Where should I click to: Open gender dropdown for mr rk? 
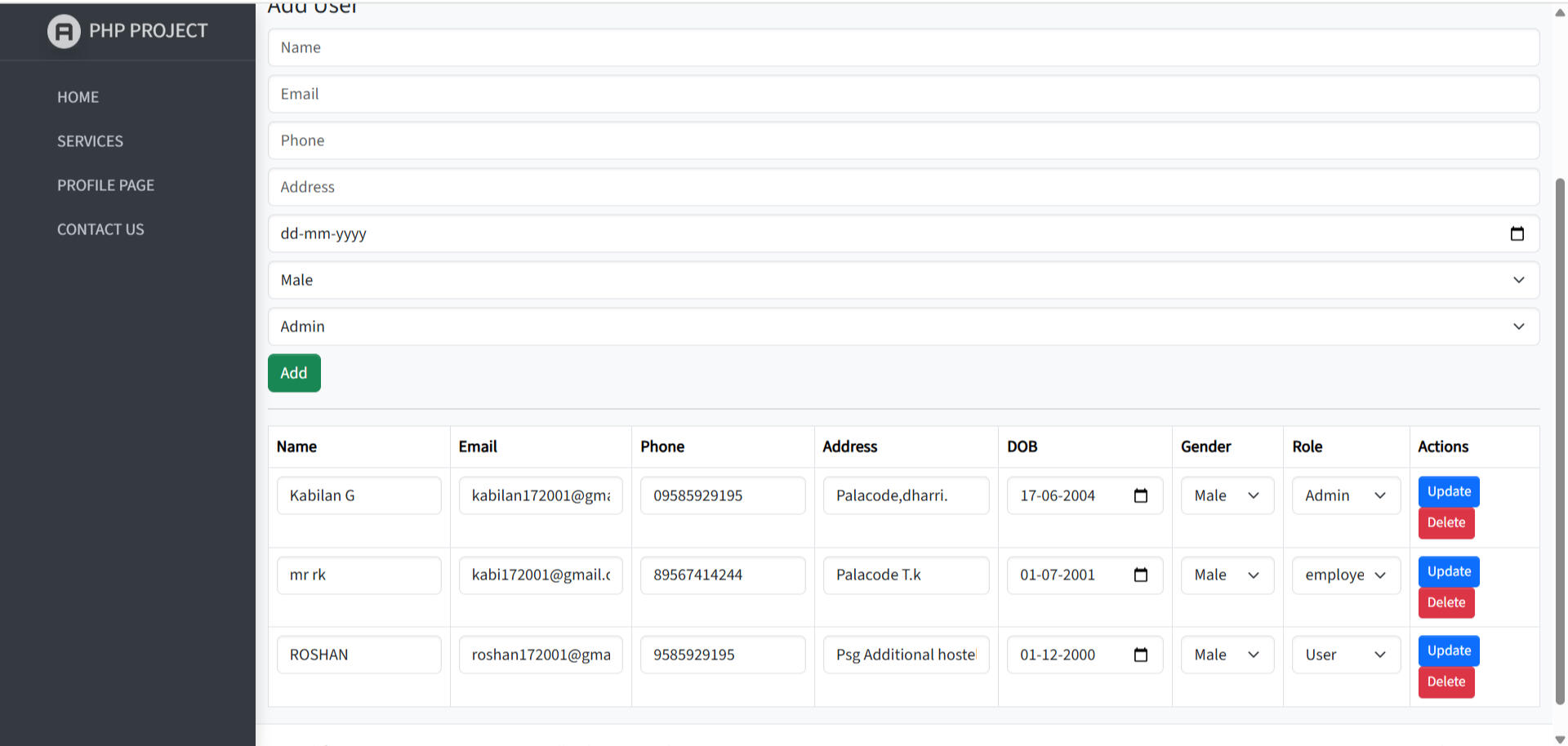click(x=1227, y=575)
